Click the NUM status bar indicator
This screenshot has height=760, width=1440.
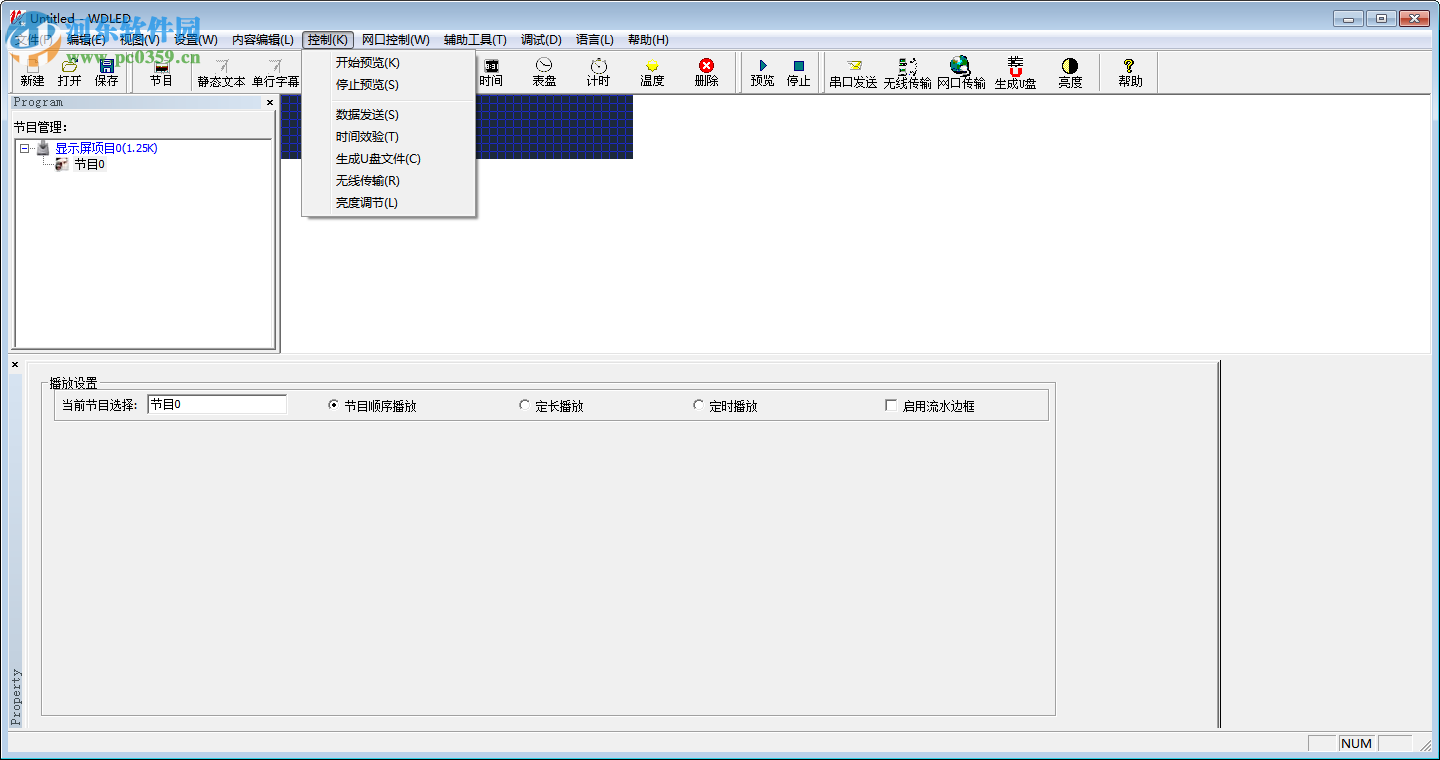(x=1356, y=743)
